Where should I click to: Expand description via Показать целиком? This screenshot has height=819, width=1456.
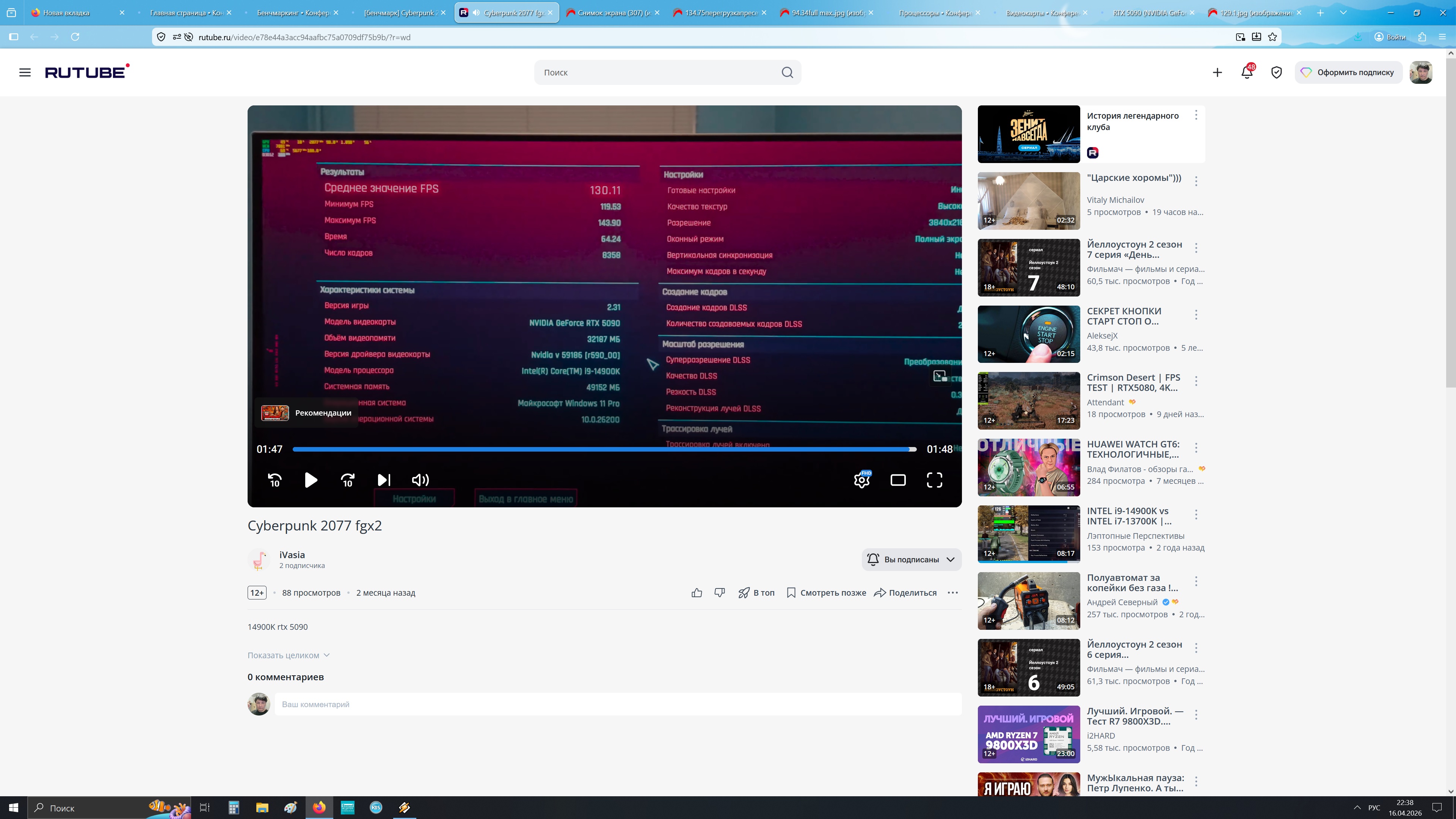pos(288,655)
